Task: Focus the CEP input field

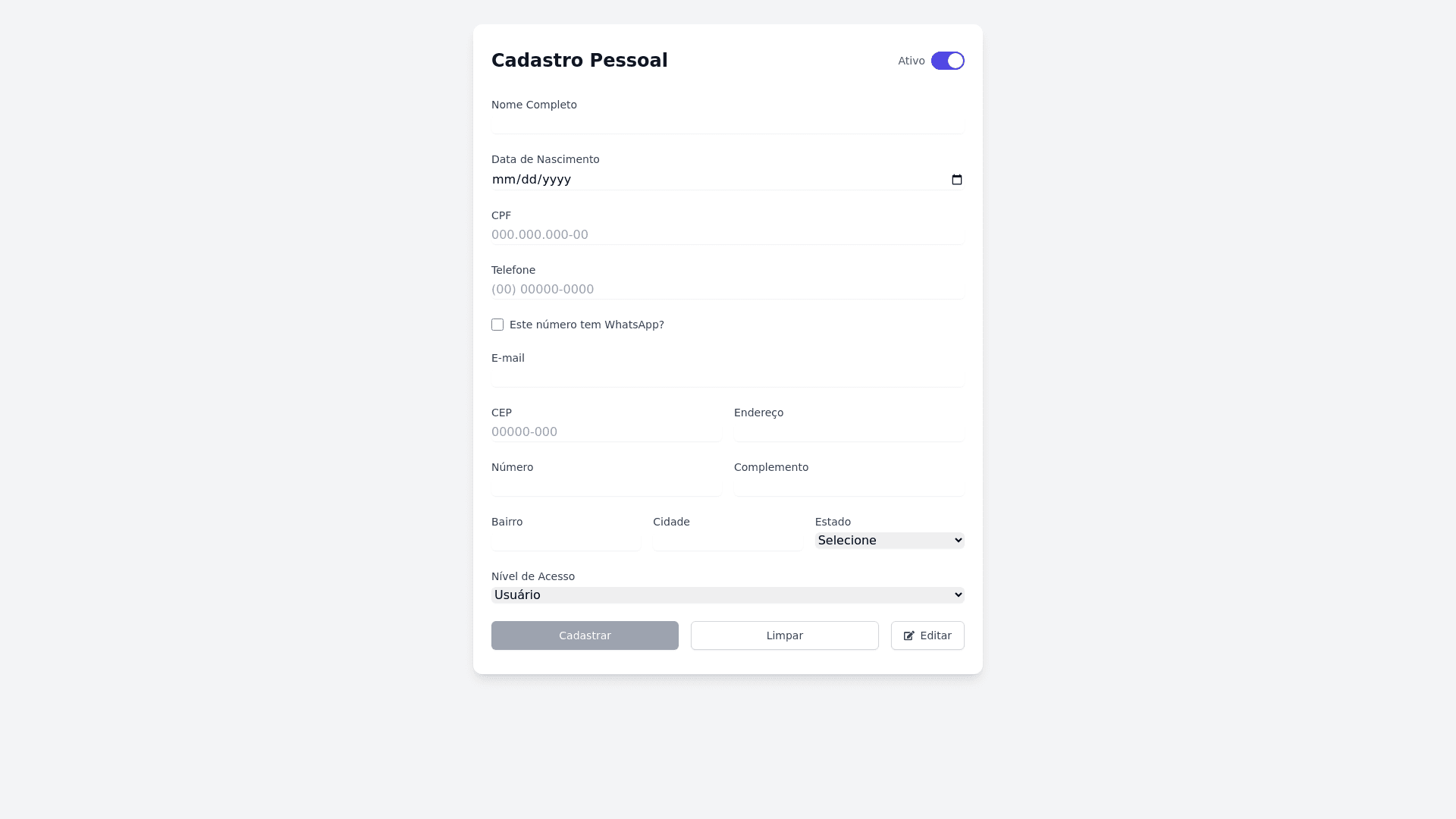Action: 606,432
